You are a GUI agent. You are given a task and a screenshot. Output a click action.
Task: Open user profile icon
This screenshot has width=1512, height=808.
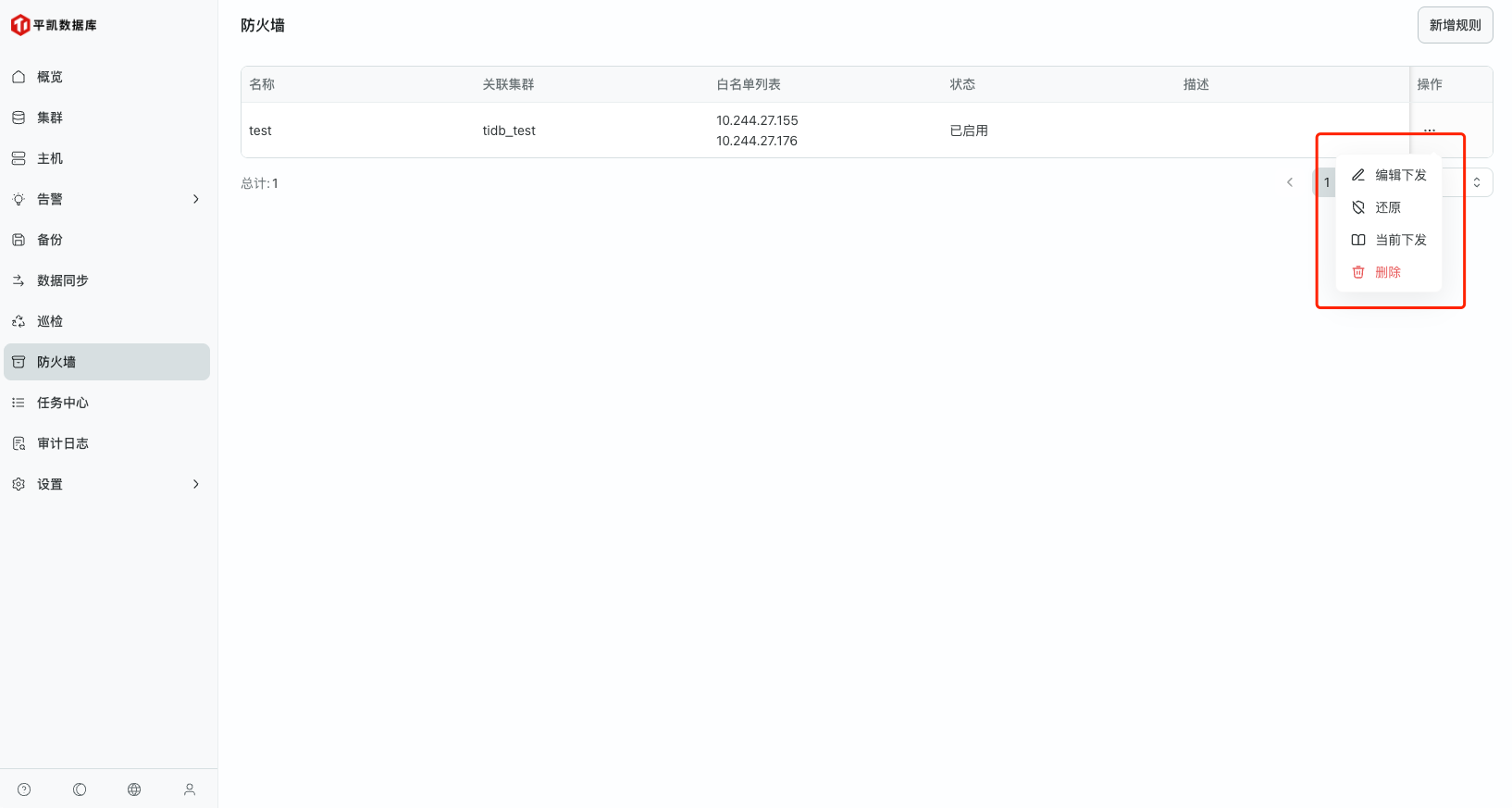click(190, 789)
